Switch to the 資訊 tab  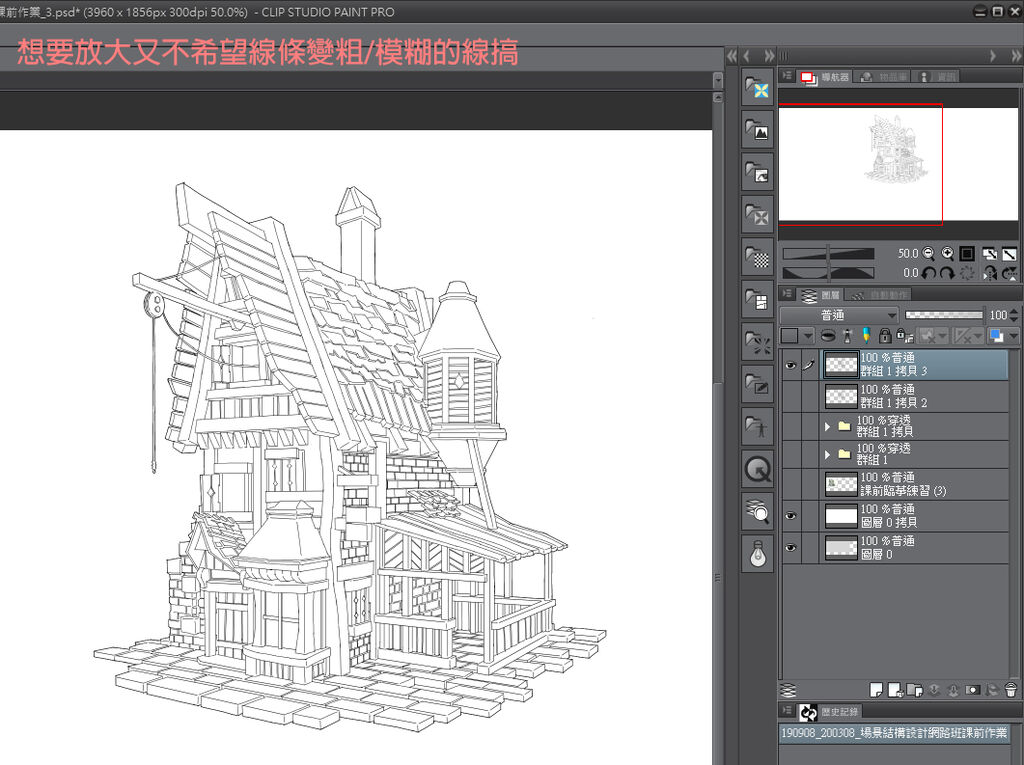tap(936, 77)
